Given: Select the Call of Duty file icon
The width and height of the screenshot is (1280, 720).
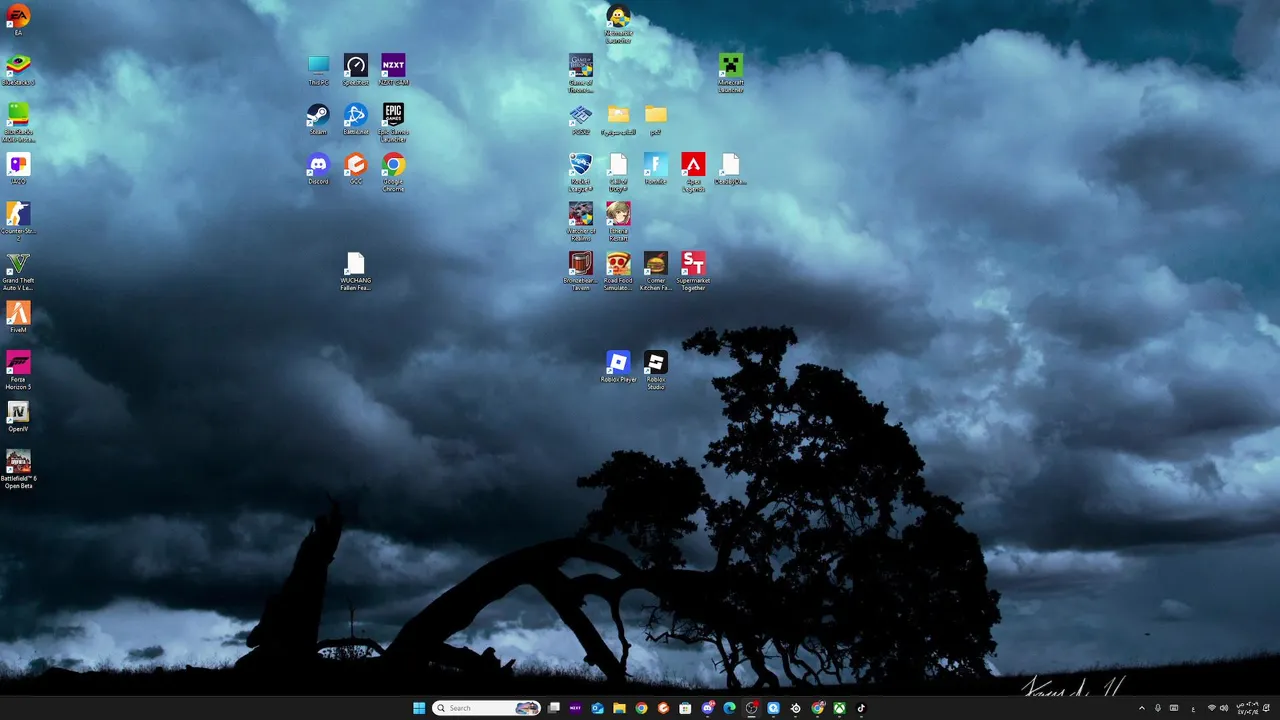Looking at the screenshot, I should (618, 172).
